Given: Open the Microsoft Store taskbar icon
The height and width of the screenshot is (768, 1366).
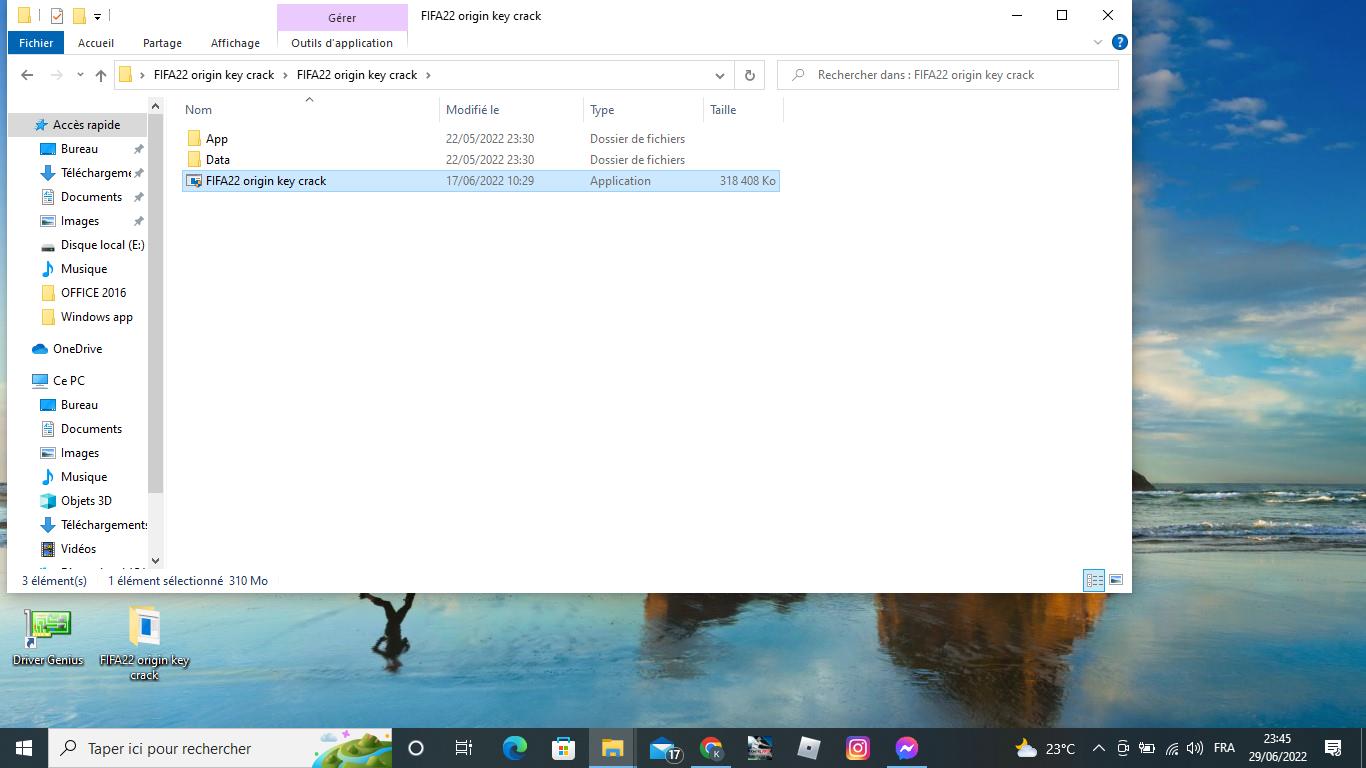Looking at the screenshot, I should 563,748.
